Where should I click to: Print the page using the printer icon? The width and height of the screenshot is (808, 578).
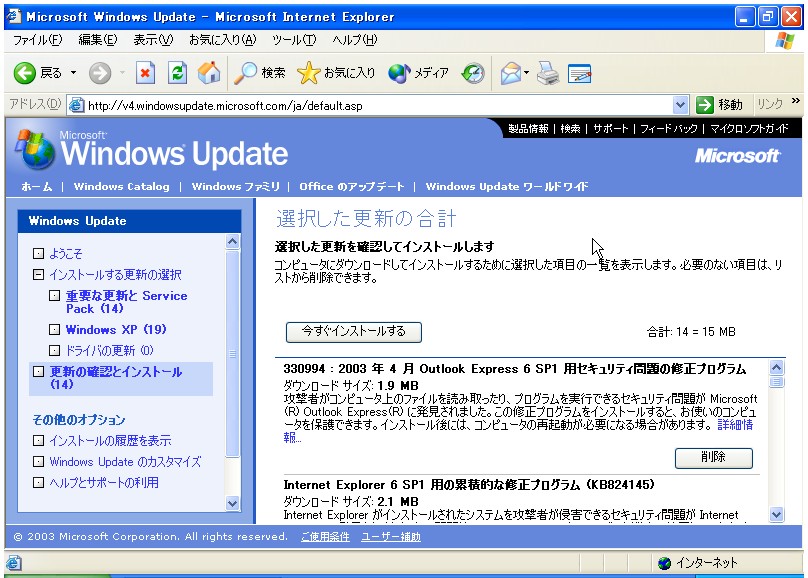[x=548, y=73]
